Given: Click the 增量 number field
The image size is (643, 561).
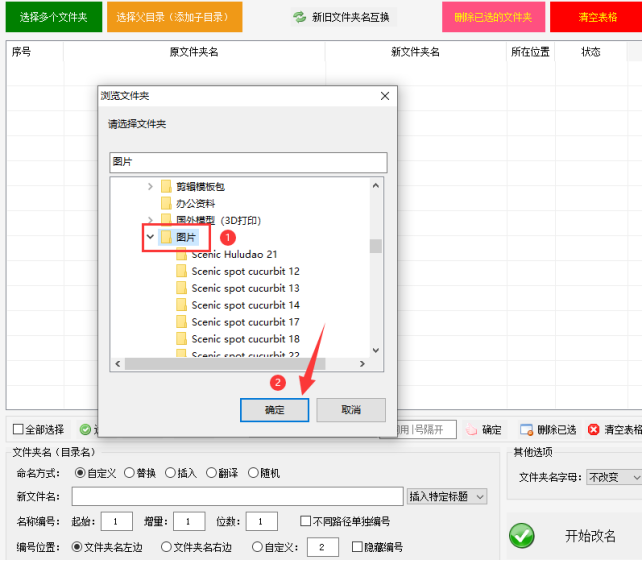Looking at the screenshot, I should [189, 521].
